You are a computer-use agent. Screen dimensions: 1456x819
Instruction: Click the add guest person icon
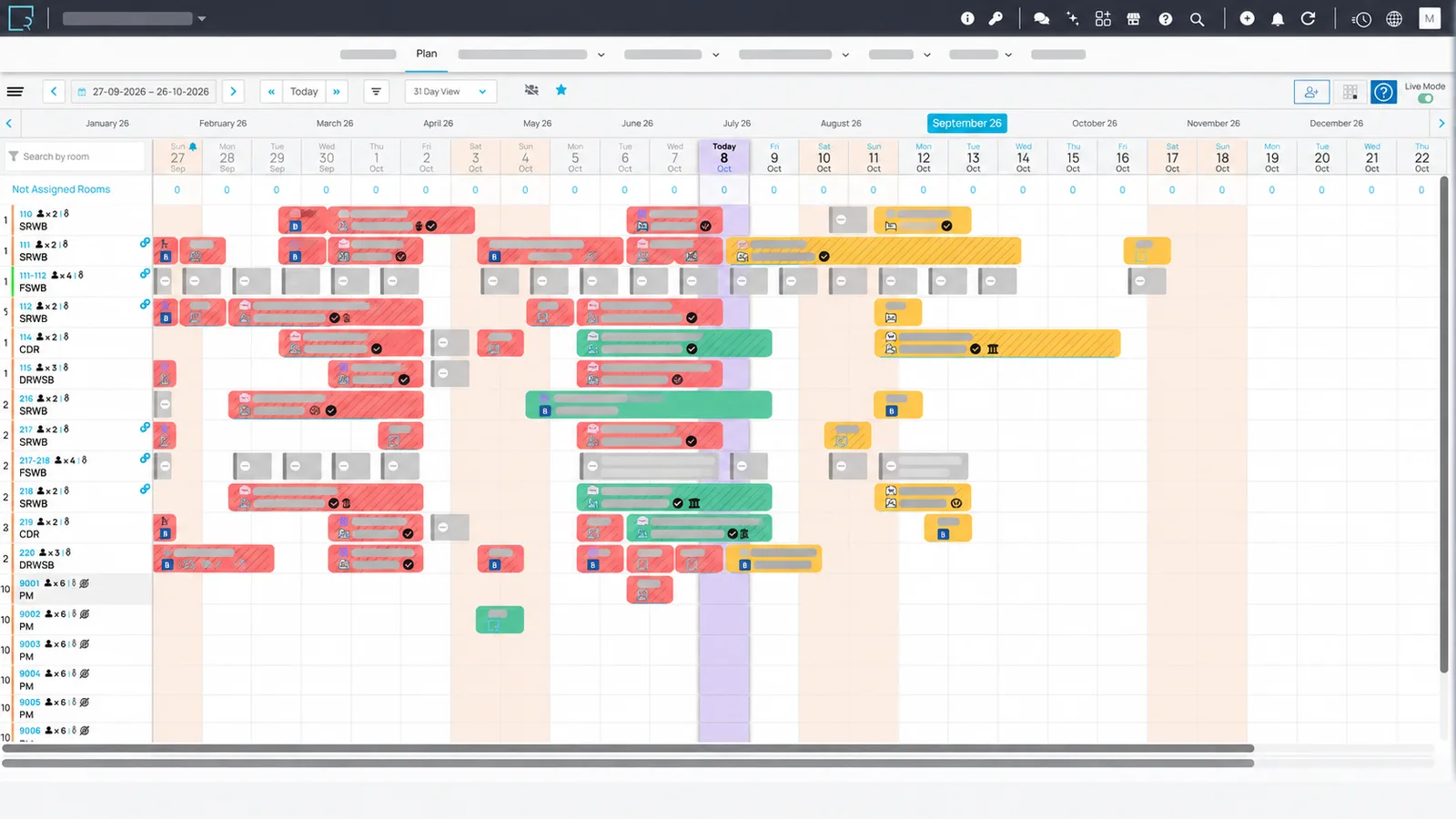point(1311,92)
